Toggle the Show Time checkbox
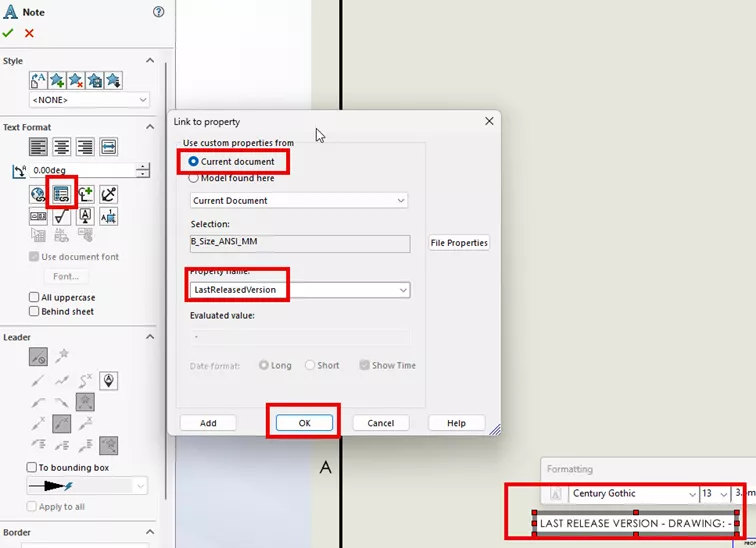756x548 pixels. coord(364,365)
